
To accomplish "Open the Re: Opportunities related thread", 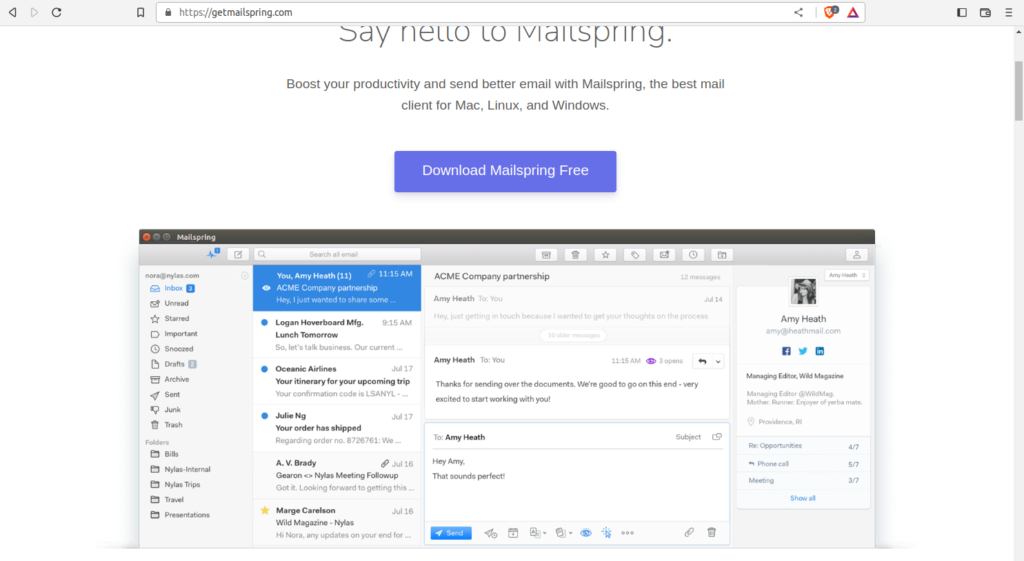I will pyautogui.click(x=803, y=446).
